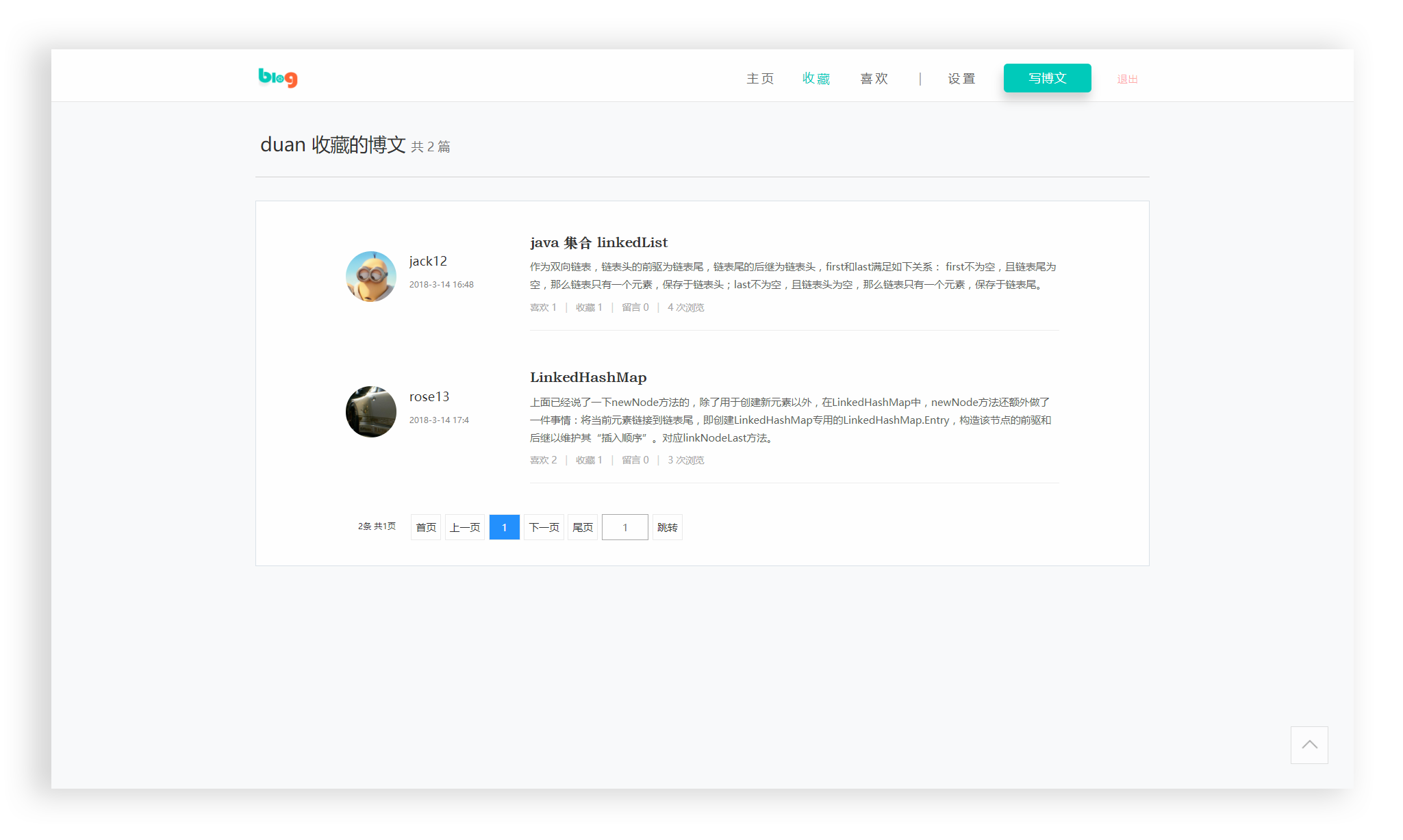Image resolution: width=1403 pixels, height=840 pixels.
Task: Click the scroll-to-top arrow icon
Action: click(x=1309, y=745)
